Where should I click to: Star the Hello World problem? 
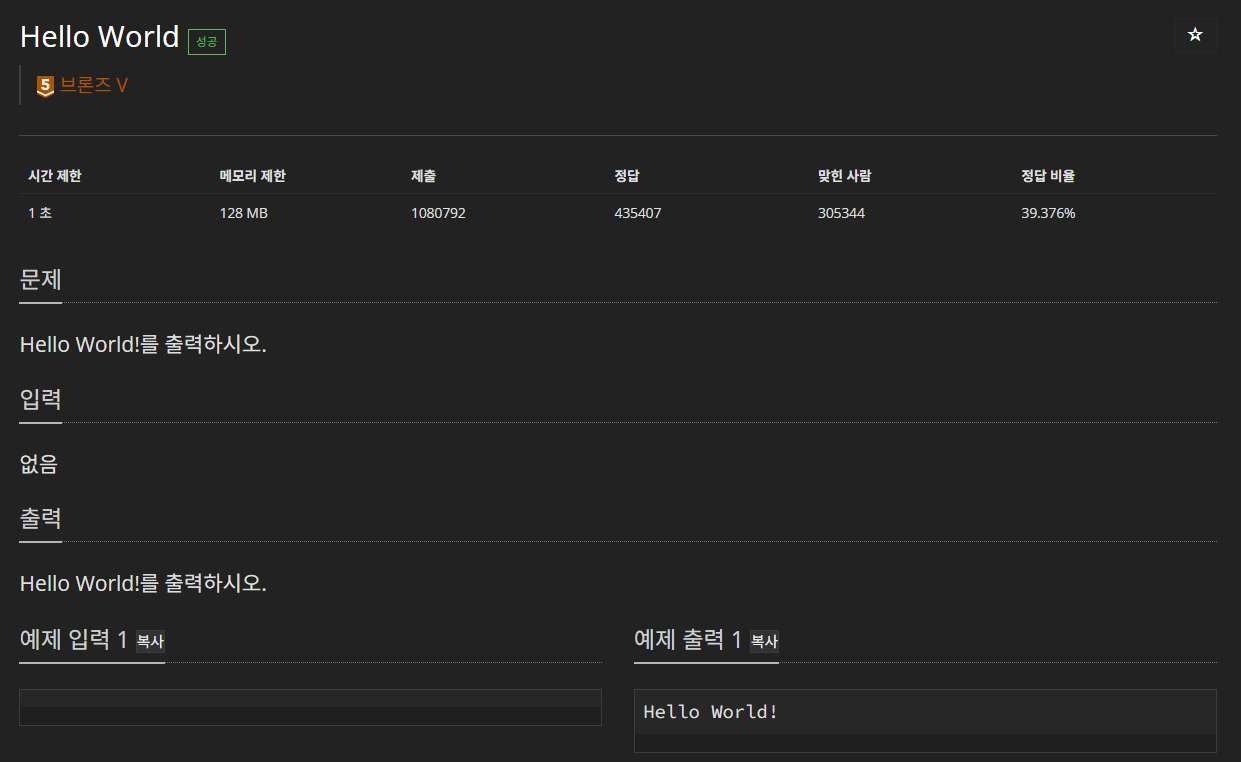point(1195,35)
